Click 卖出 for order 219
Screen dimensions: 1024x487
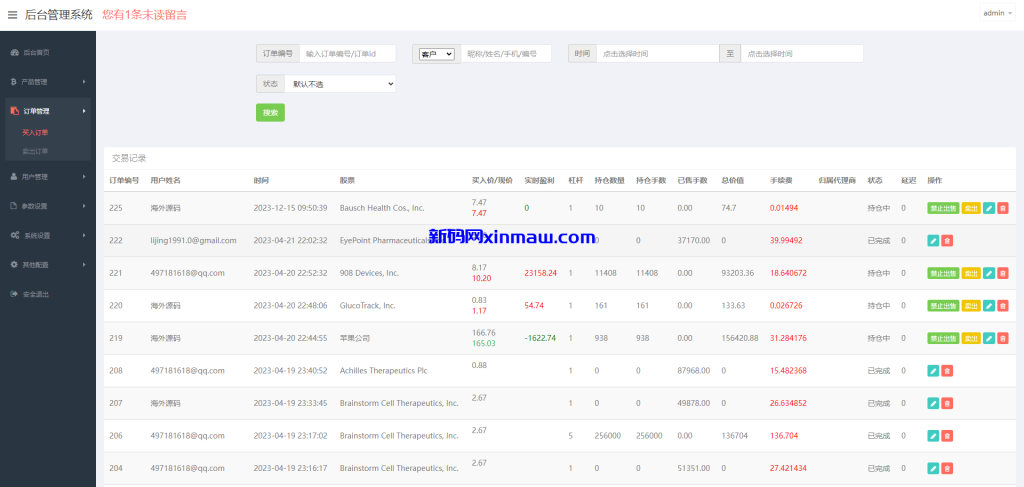[971, 338]
